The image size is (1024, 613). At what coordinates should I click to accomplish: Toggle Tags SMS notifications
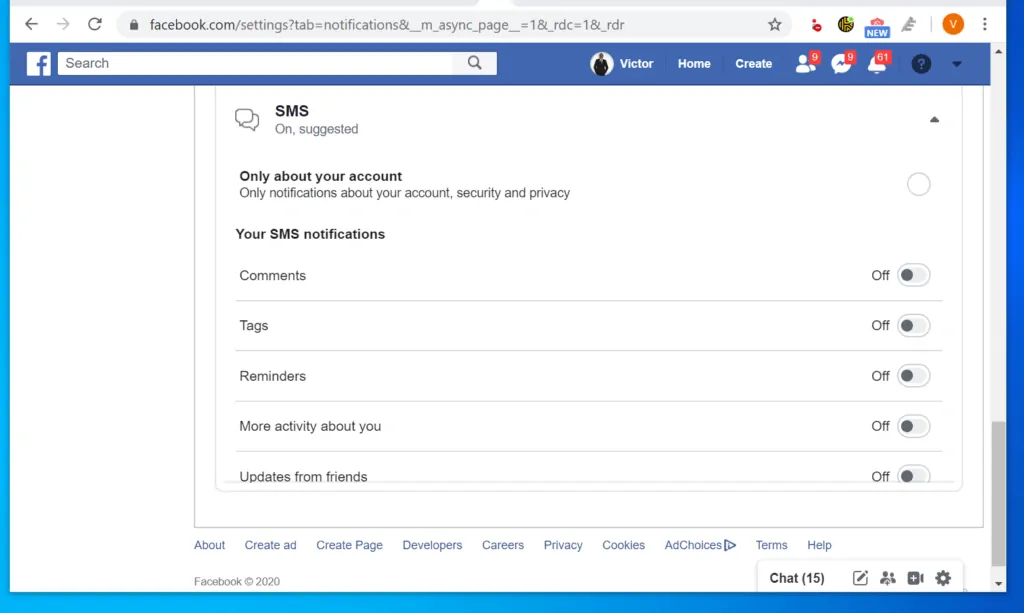point(913,325)
